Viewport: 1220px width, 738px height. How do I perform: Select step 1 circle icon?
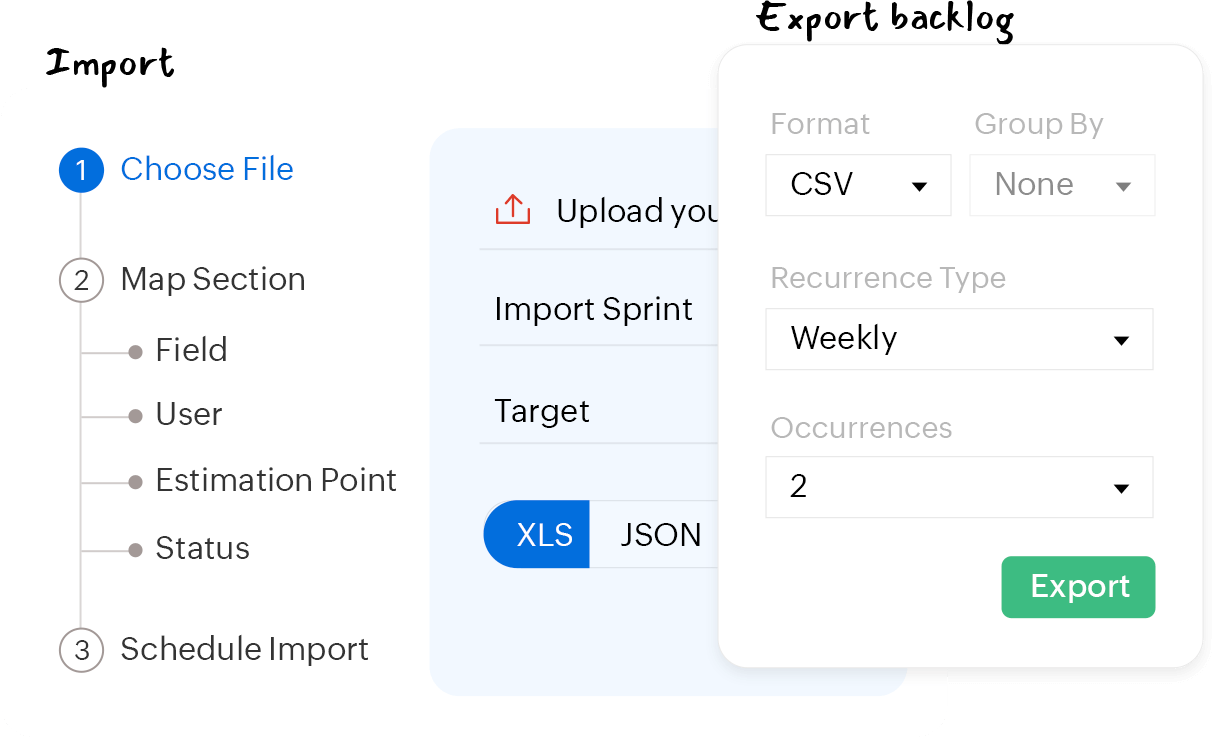[x=81, y=170]
